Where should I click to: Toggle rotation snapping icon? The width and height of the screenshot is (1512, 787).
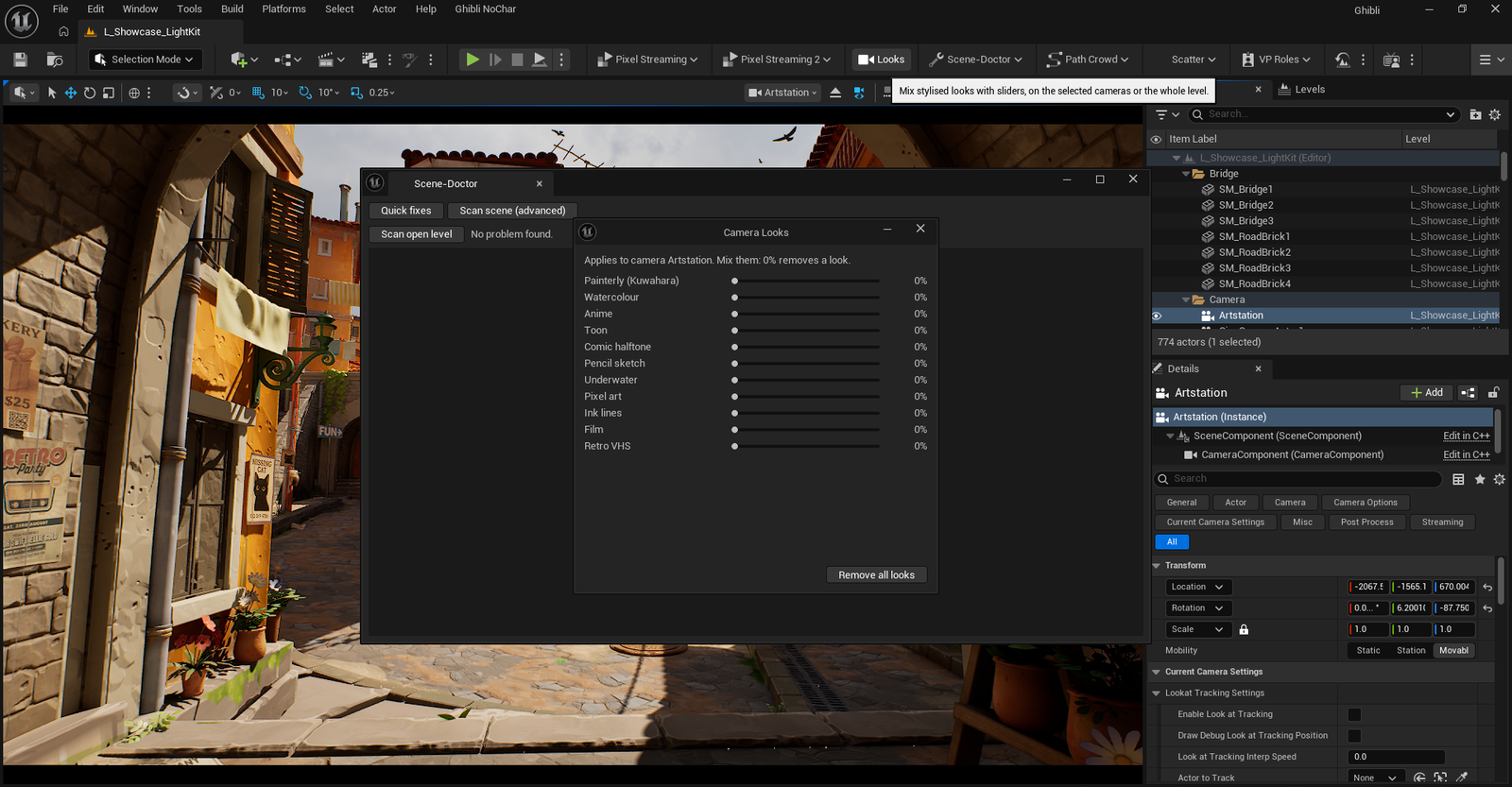305,93
